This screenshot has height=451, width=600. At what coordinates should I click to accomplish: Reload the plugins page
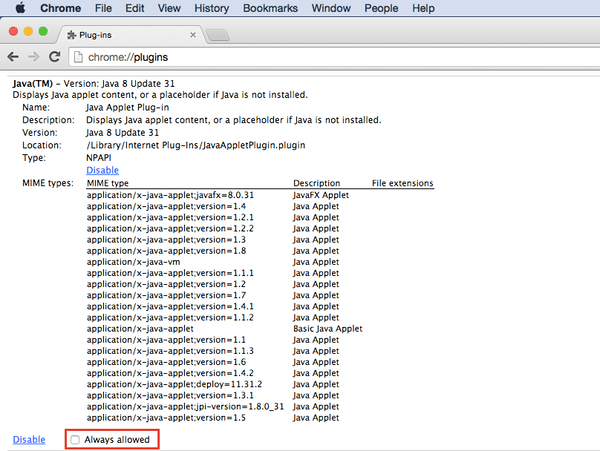[55, 57]
